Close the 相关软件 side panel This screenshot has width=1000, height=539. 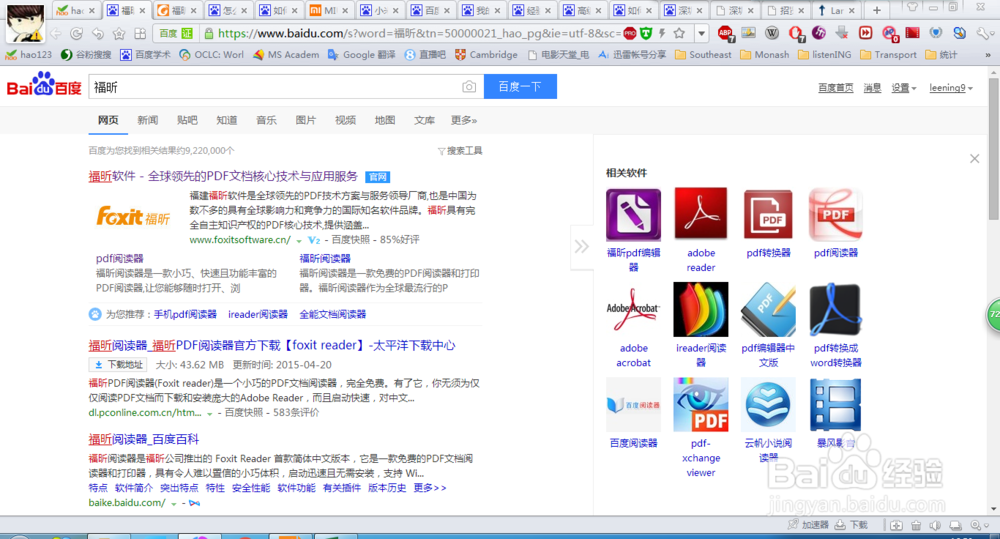click(974, 158)
